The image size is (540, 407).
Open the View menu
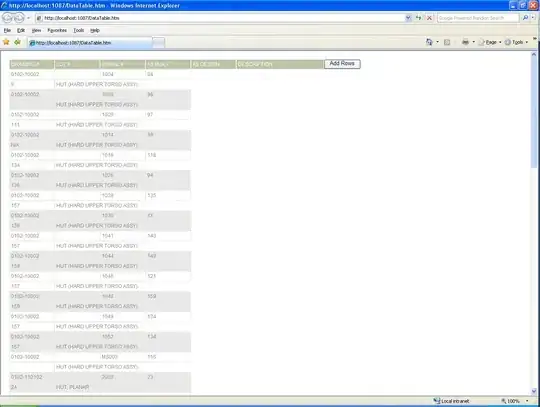tap(36, 30)
